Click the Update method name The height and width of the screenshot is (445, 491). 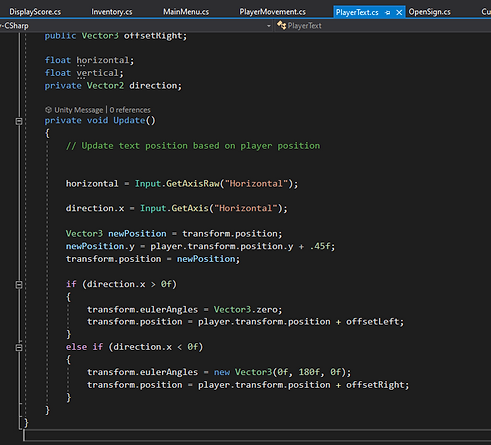click(x=129, y=120)
